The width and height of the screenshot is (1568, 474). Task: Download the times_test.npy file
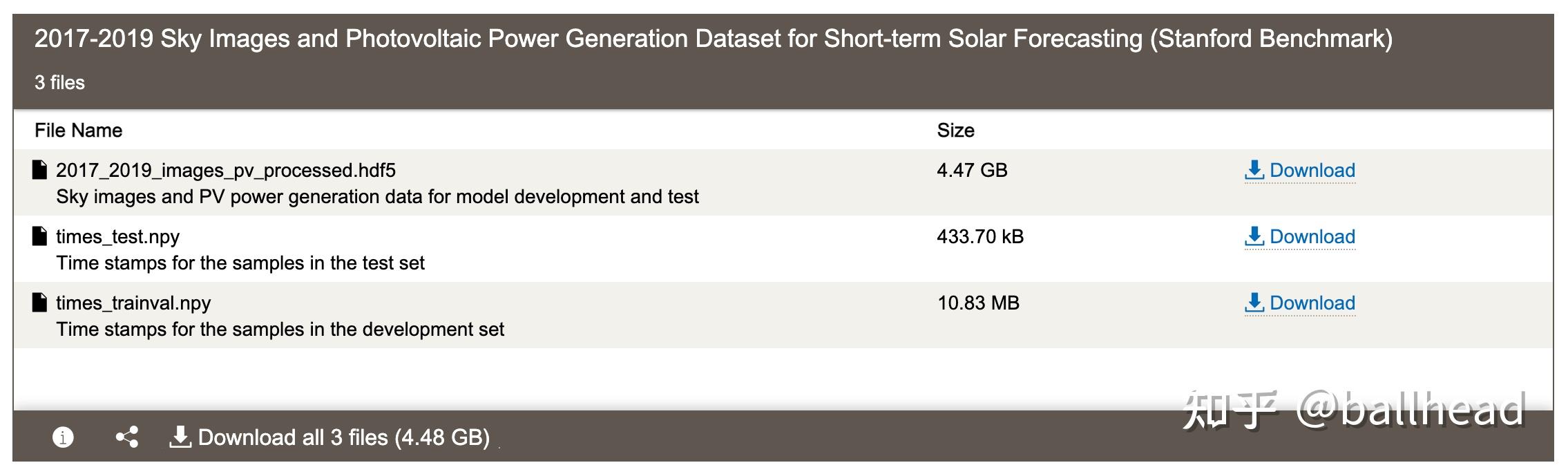[1312, 236]
